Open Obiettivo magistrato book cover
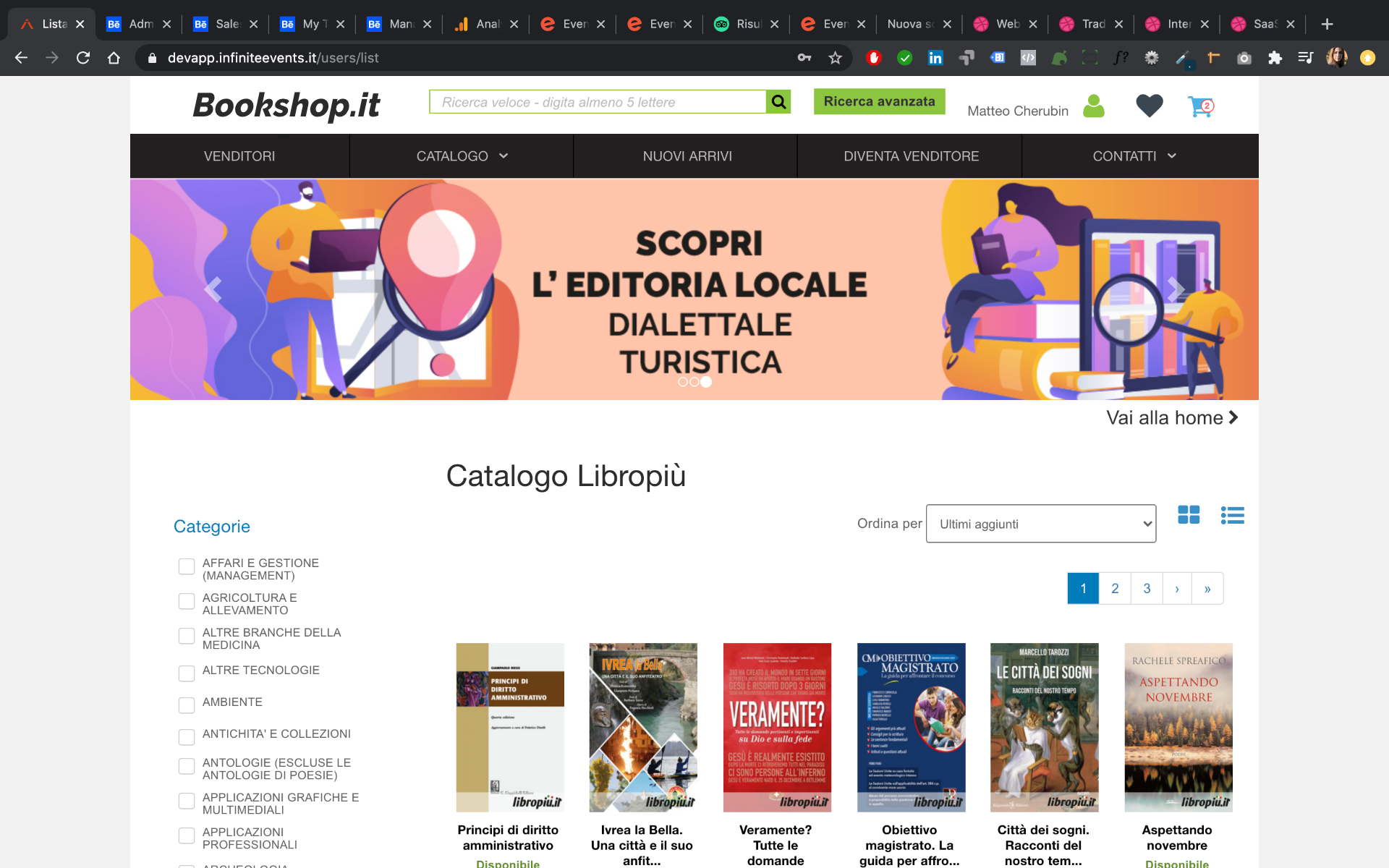The width and height of the screenshot is (1389, 868). (x=911, y=727)
